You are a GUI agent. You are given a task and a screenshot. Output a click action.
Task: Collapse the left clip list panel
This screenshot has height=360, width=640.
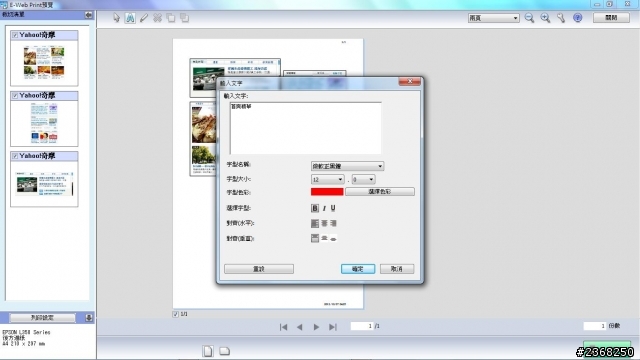coord(89,15)
